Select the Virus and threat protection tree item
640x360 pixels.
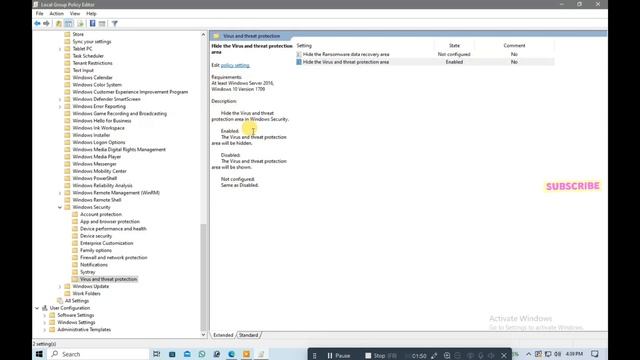[x=109, y=279]
